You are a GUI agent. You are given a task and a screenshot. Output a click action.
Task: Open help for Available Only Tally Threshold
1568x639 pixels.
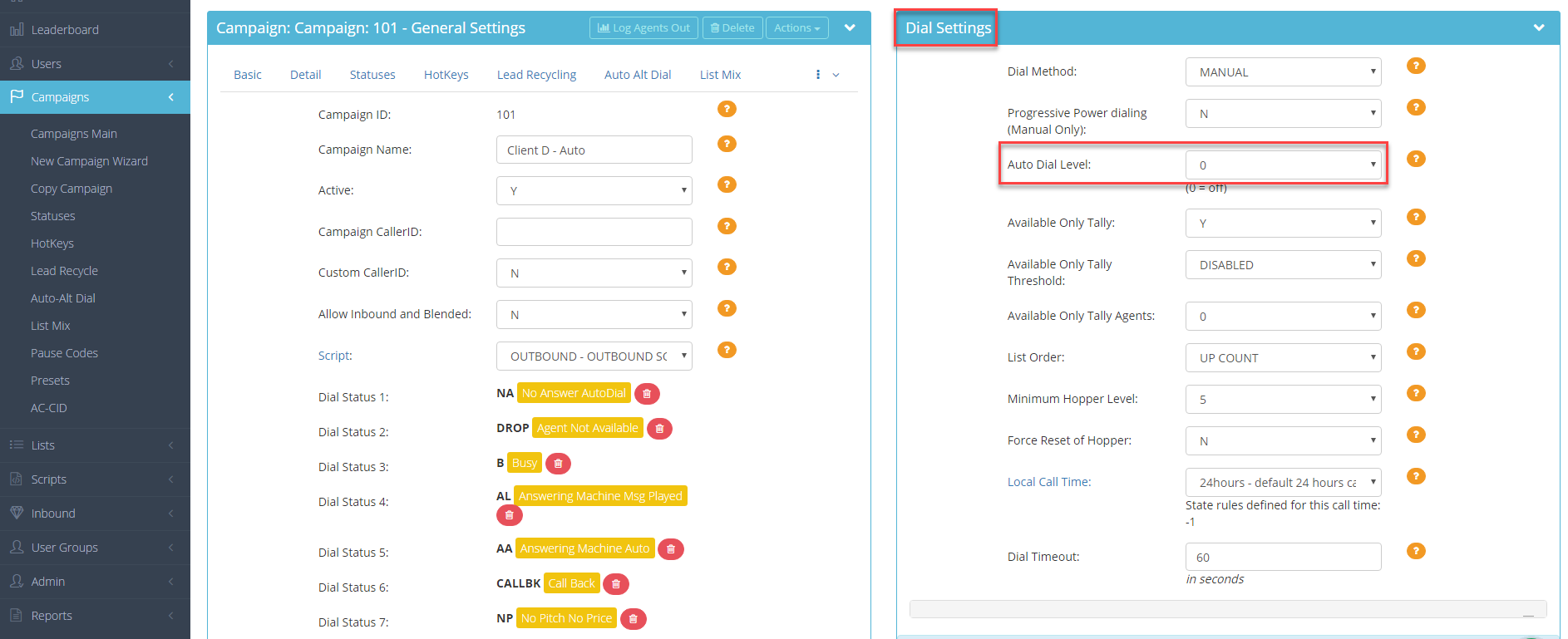(x=1416, y=258)
